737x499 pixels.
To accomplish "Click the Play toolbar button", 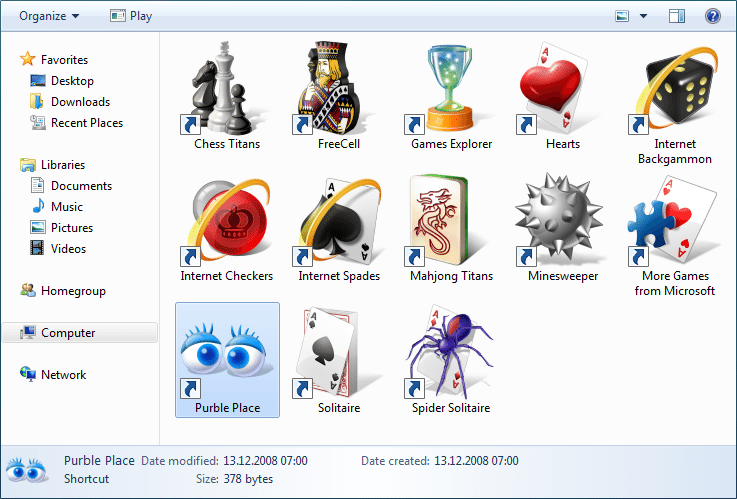I will (131, 16).
